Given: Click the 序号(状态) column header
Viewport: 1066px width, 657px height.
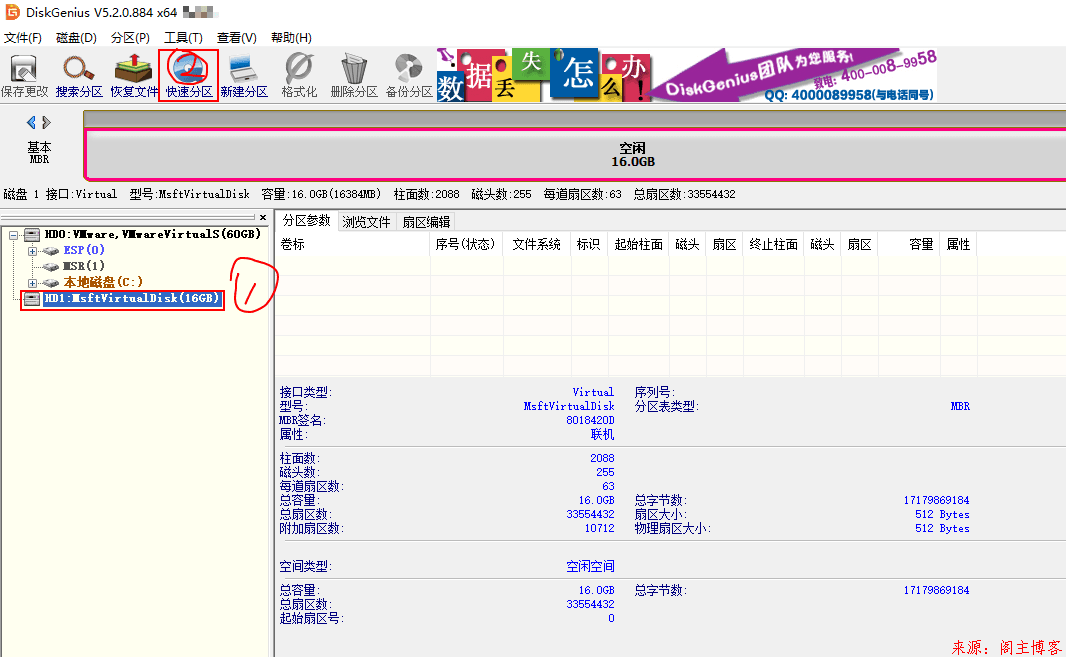Looking at the screenshot, I should click(x=466, y=244).
